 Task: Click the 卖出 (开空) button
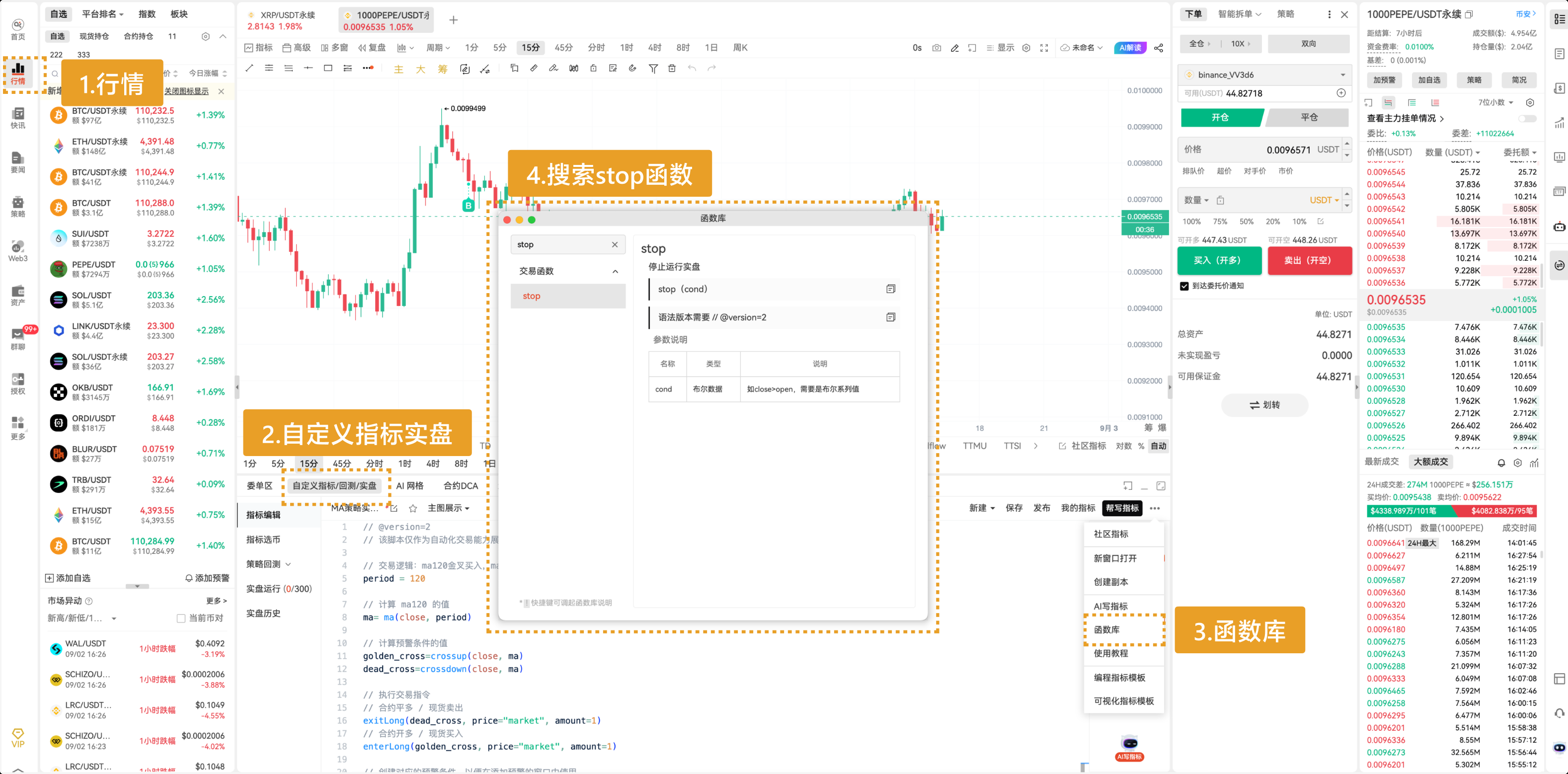coord(1309,260)
